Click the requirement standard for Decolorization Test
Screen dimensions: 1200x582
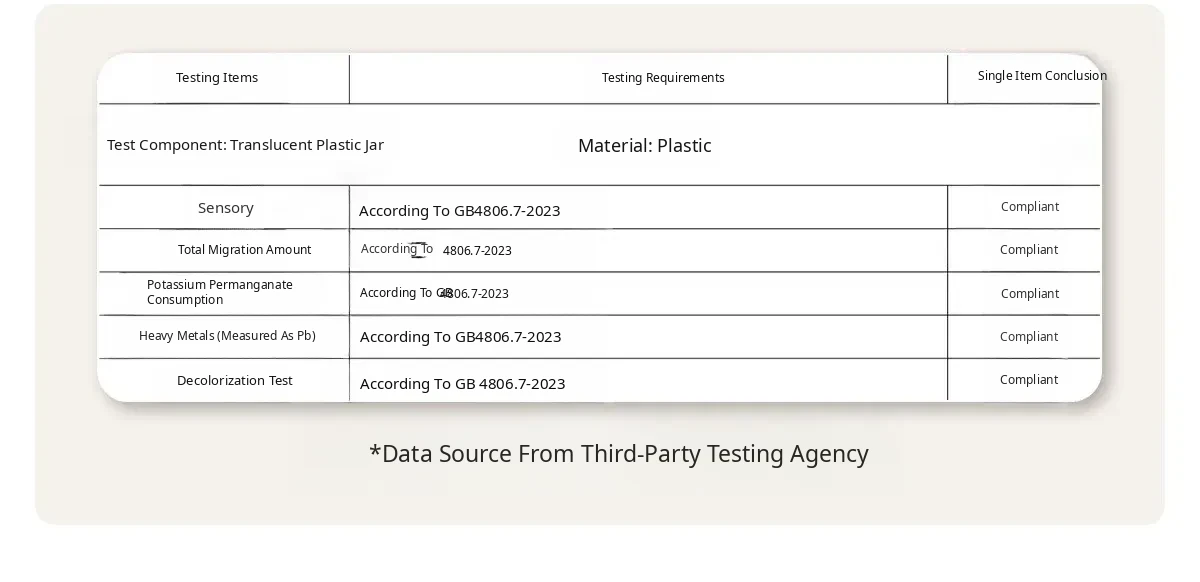point(462,384)
